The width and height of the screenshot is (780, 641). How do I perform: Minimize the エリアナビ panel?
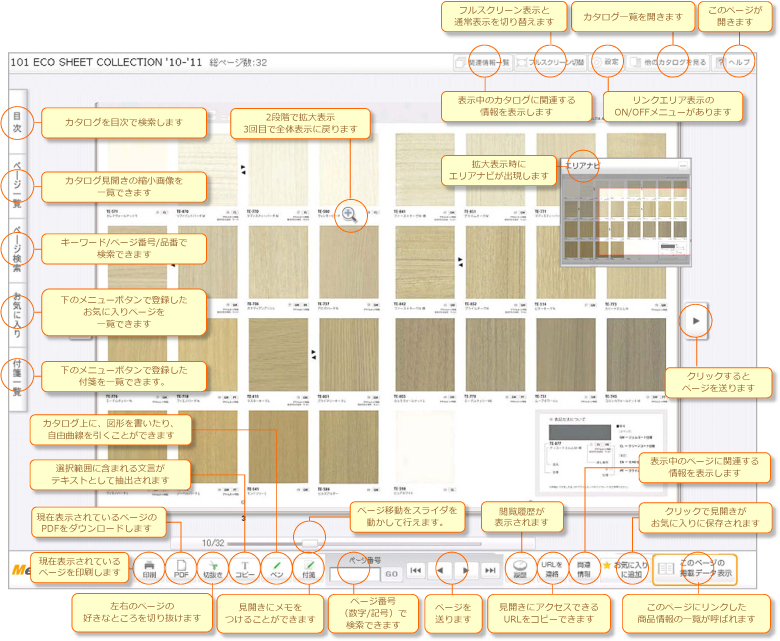click(683, 166)
